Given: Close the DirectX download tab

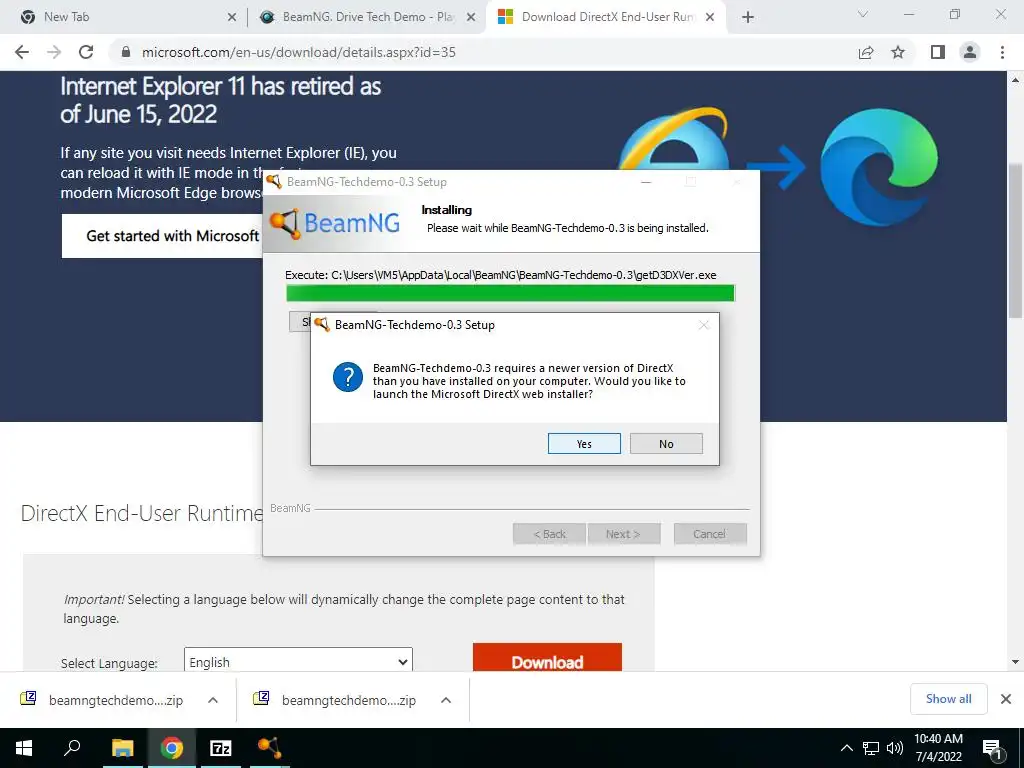Looking at the screenshot, I should tap(711, 18).
